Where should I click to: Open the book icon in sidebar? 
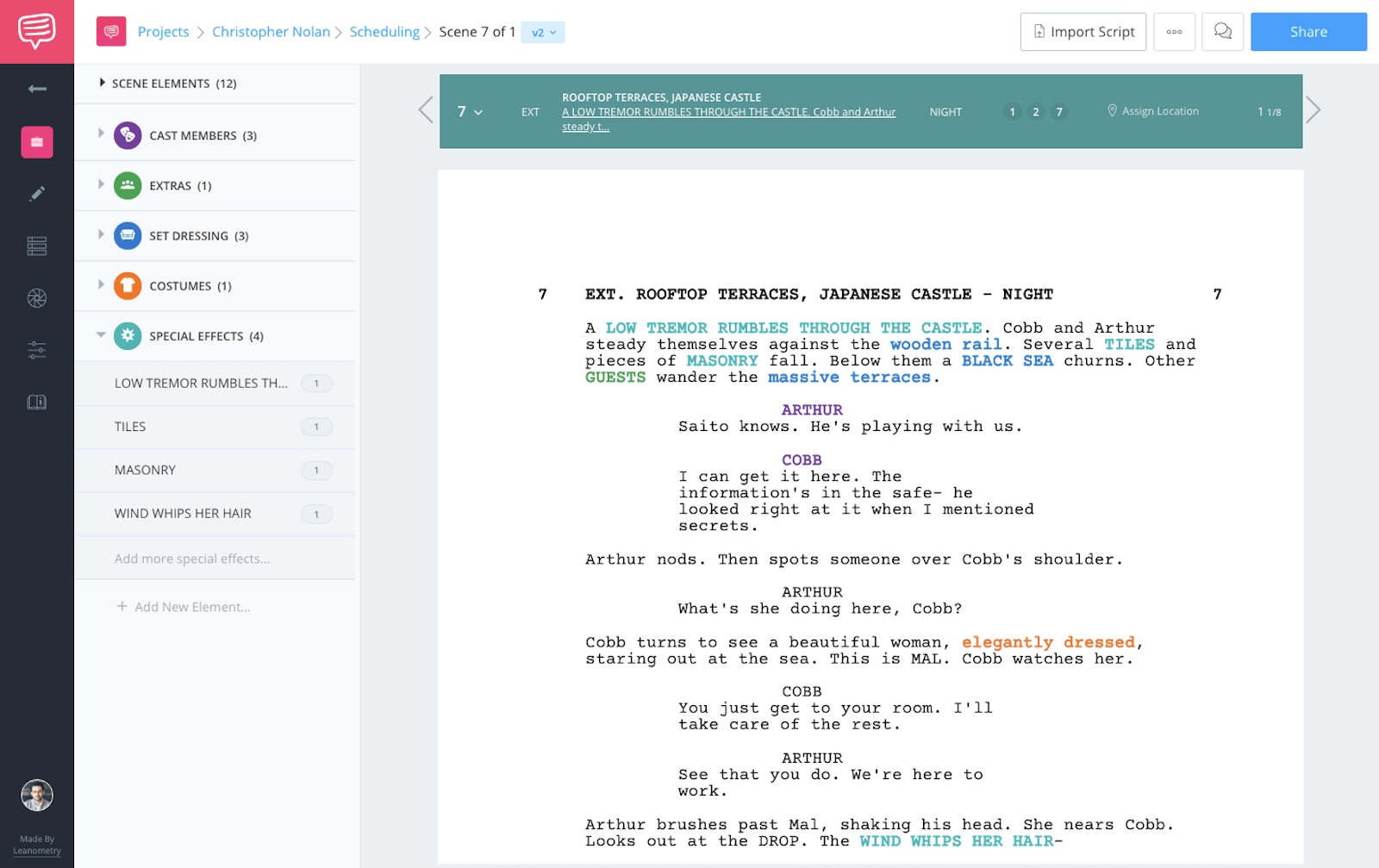tap(37, 403)
